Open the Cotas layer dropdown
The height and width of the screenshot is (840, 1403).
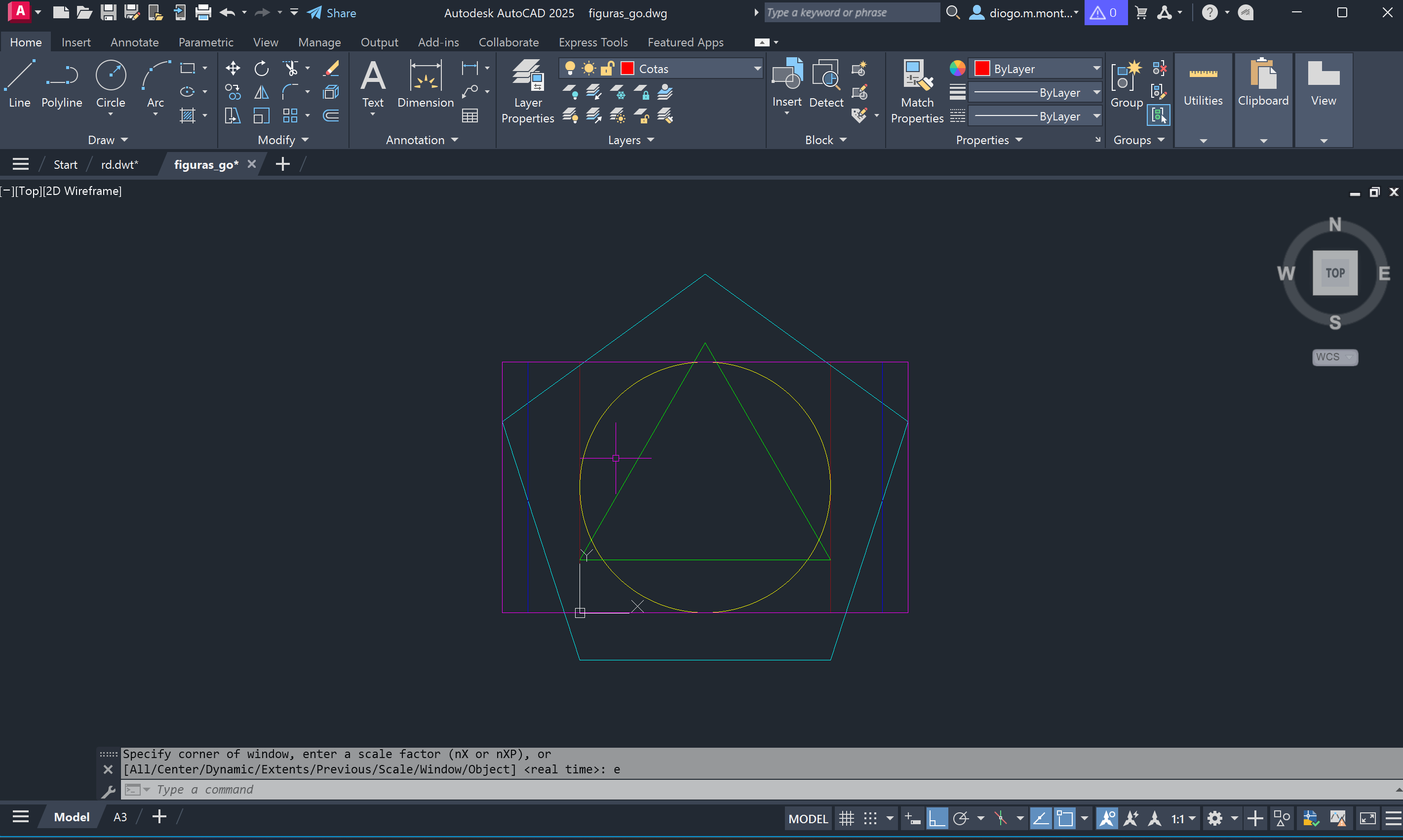pyautogui.click(x=757, y=69)
